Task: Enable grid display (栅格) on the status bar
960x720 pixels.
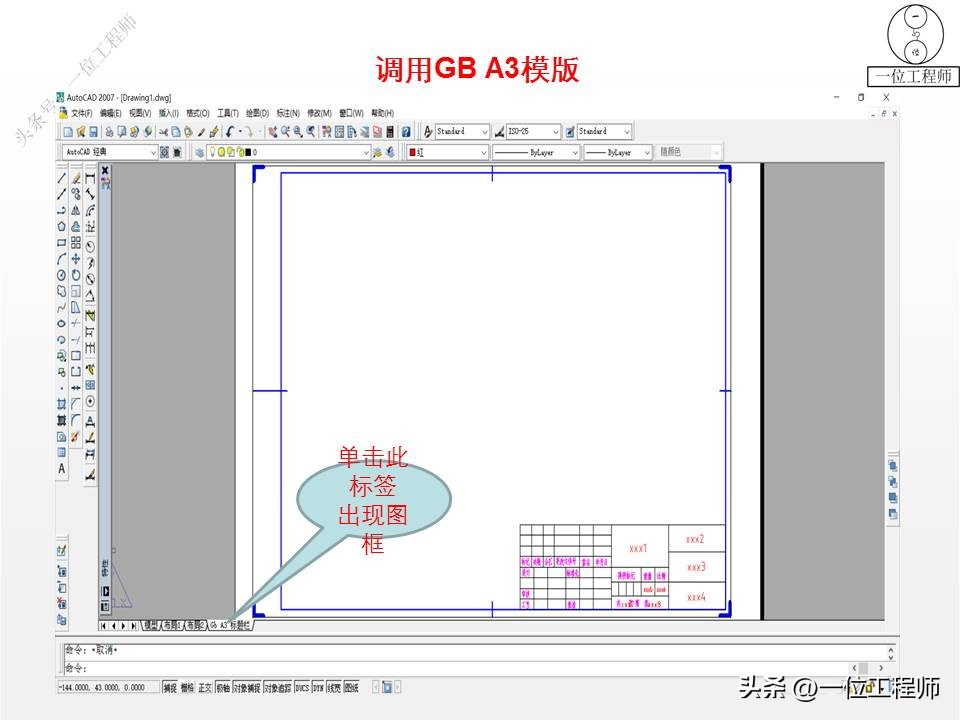Action: point(186,687)
